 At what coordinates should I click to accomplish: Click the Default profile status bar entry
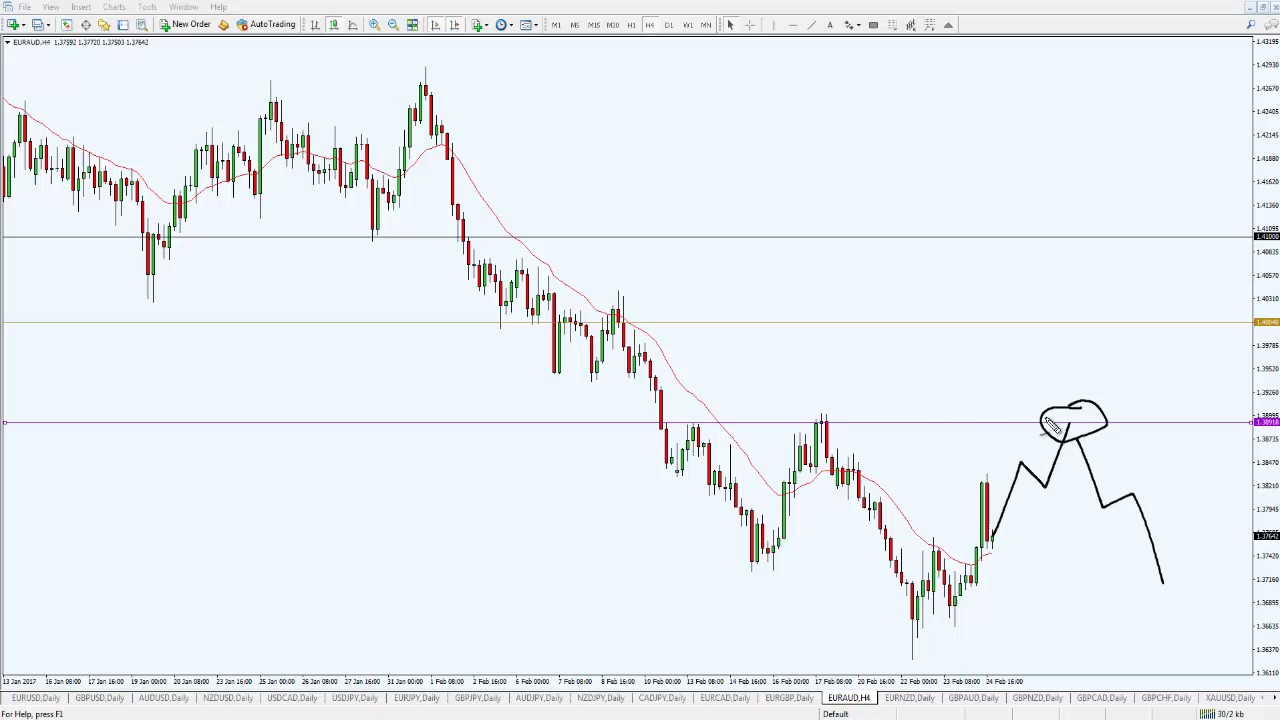[x=835, y=714]
